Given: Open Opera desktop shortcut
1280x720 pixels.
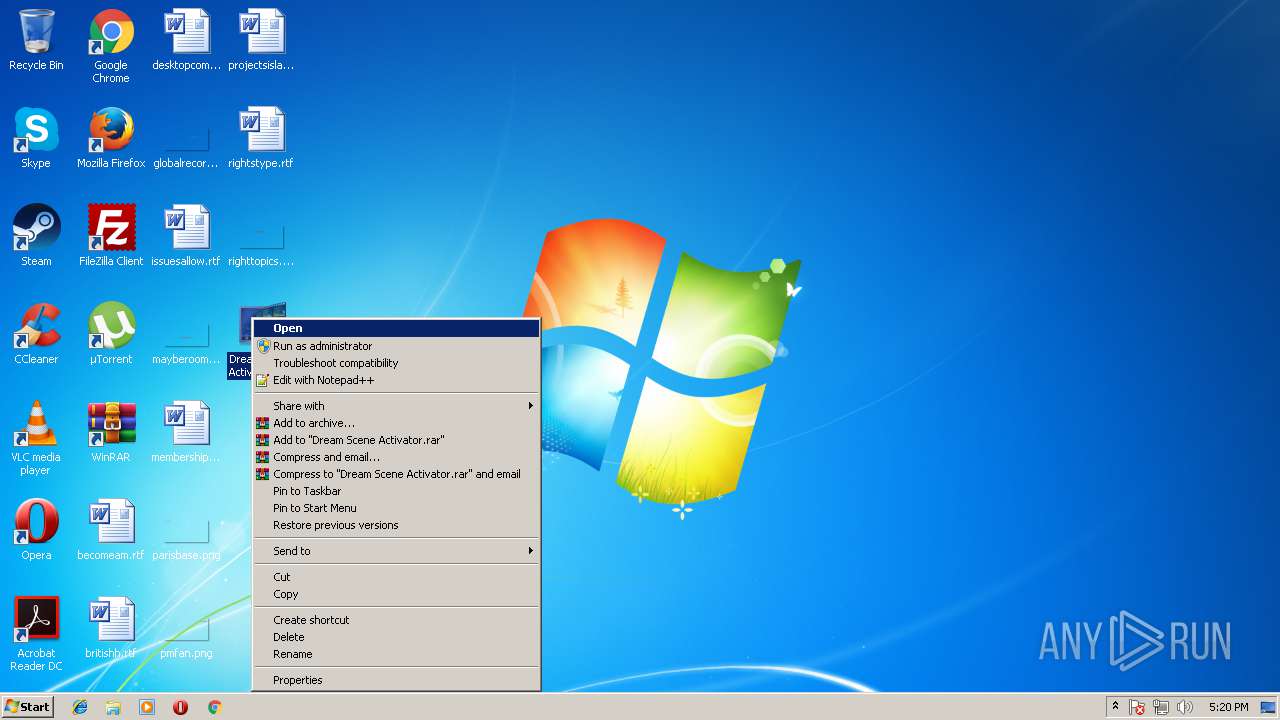Looking at the screenshot, I should (36, 530).
